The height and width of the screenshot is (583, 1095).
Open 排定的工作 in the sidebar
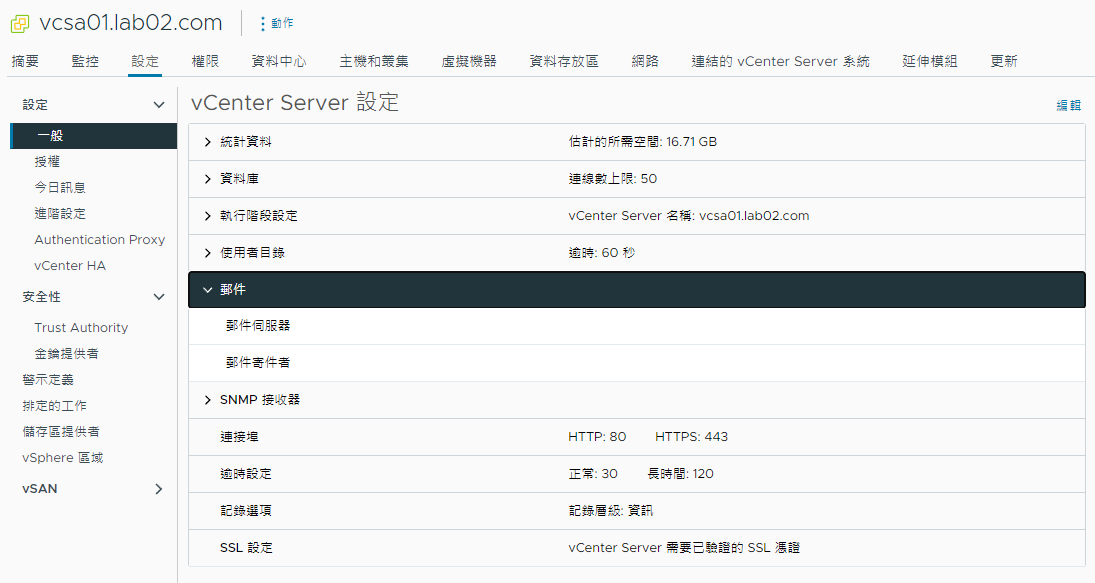click(x=54, y=406)
